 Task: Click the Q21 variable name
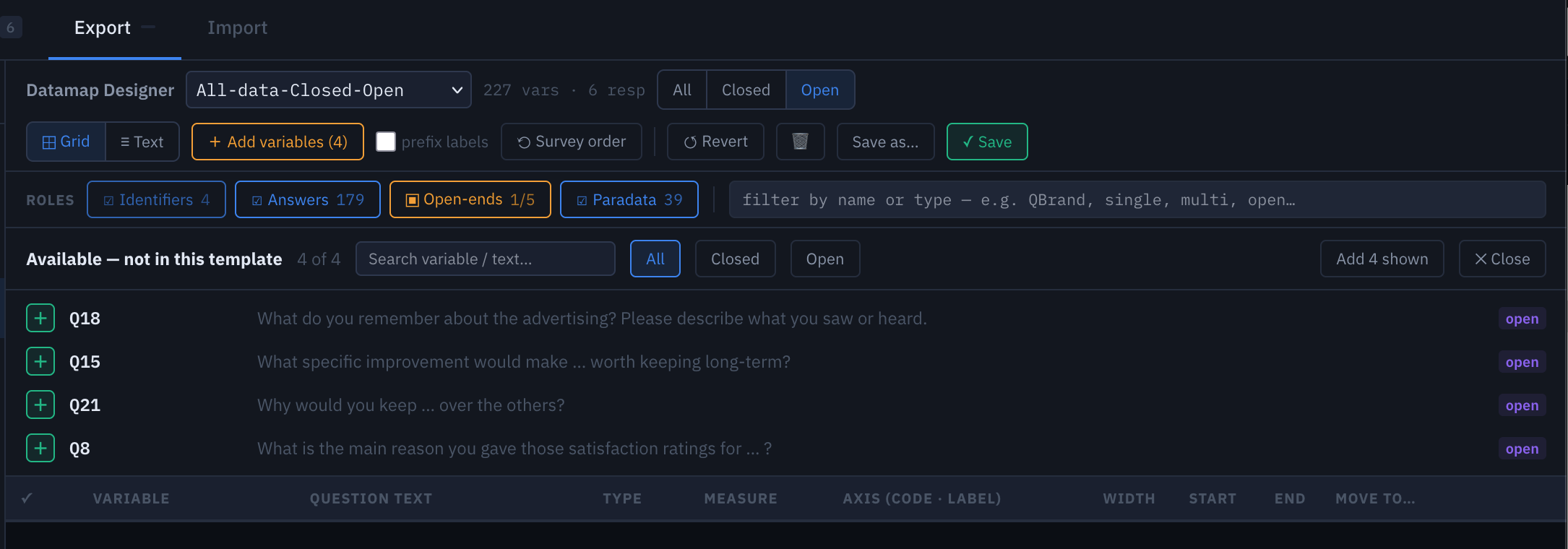[x=85, y=405]
